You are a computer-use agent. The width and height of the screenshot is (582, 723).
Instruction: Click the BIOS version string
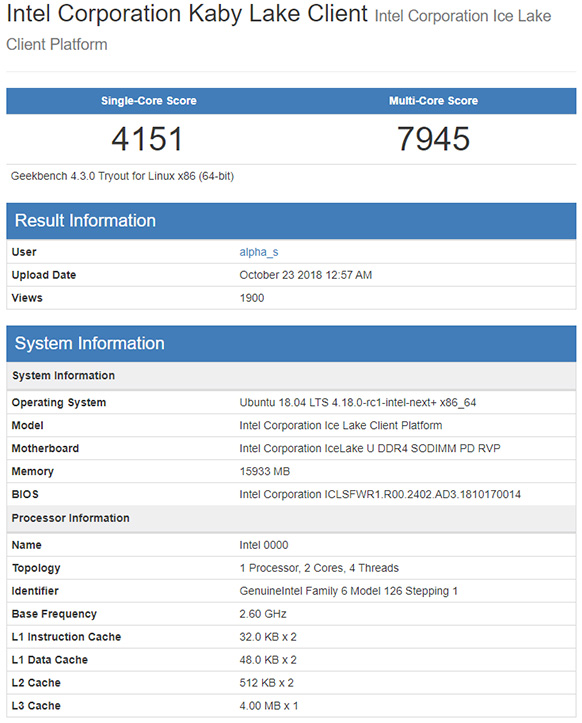pyautogui.click(x=380, y=494)
